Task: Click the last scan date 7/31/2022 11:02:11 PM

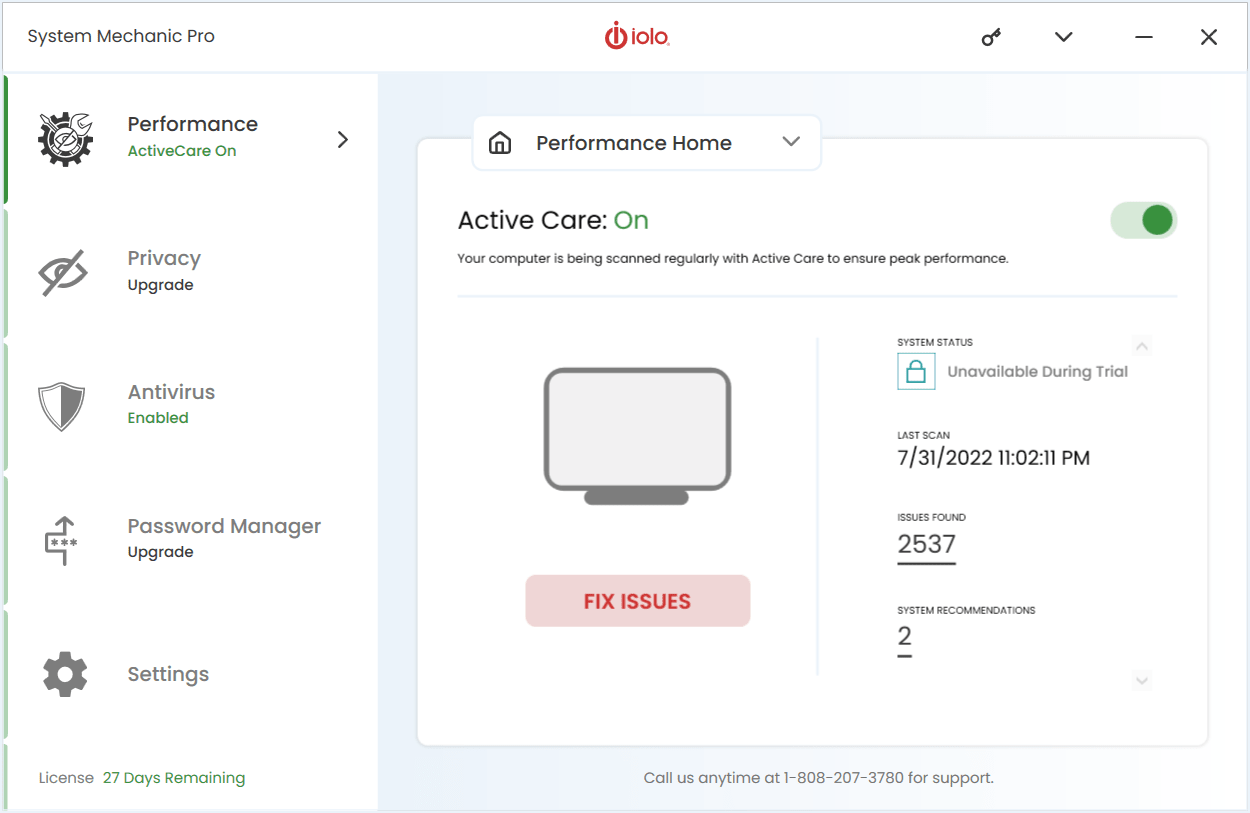Action: pyautogui.click(x=994, y=459)
